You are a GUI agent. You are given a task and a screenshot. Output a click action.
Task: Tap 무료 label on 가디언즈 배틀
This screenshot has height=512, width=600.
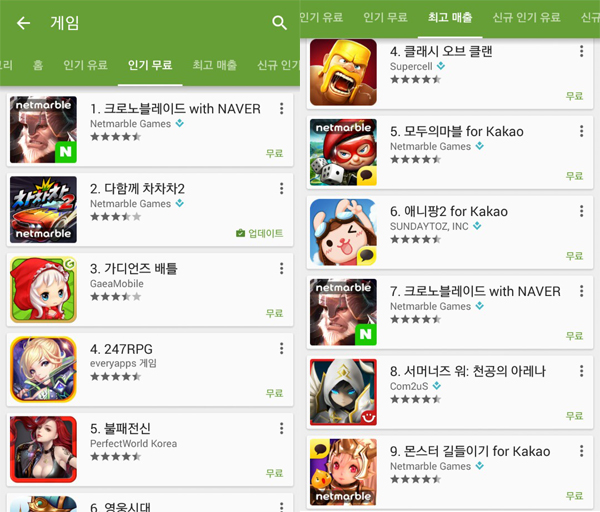[274, 313]
